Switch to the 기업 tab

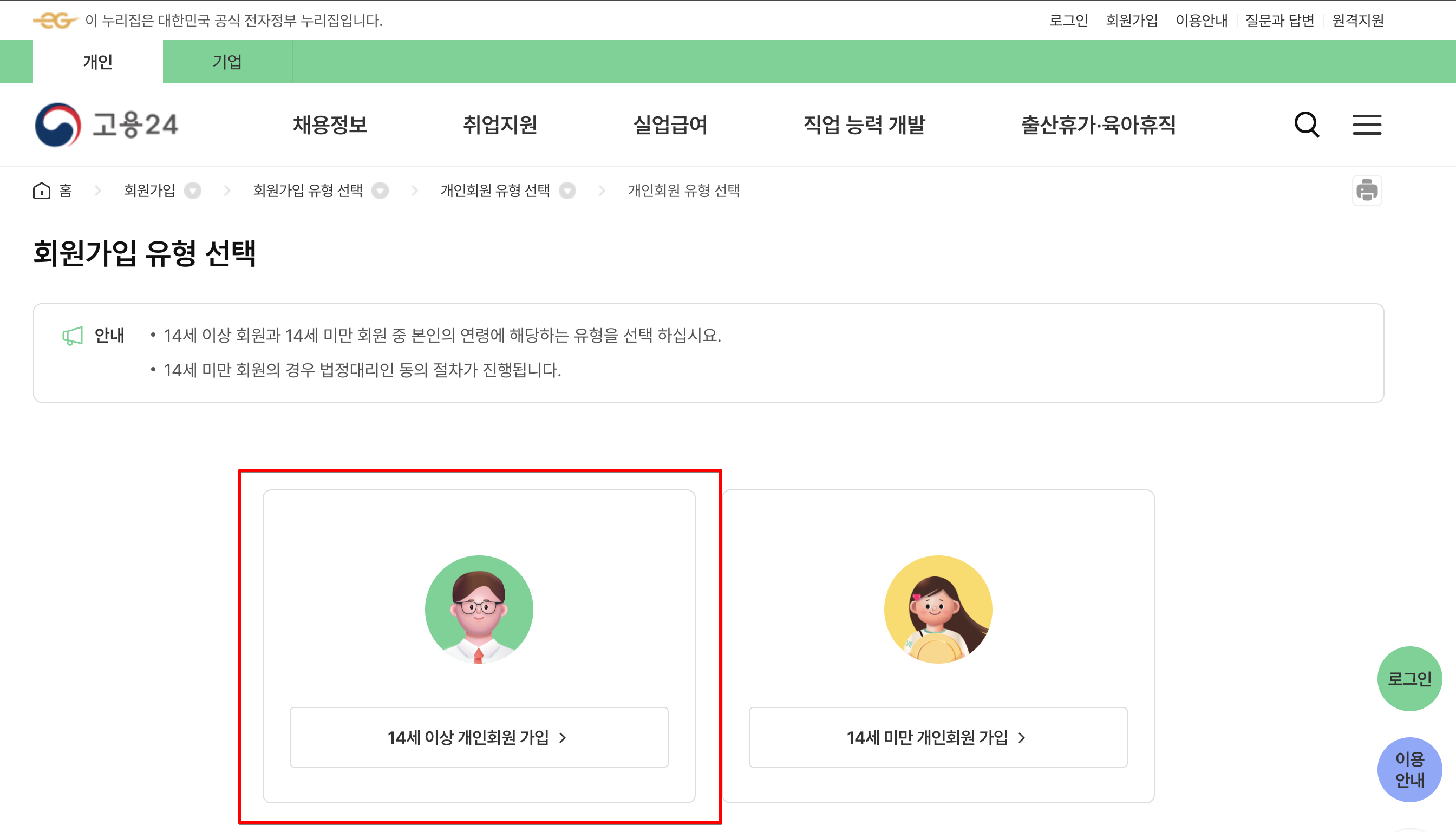[227, 62]
